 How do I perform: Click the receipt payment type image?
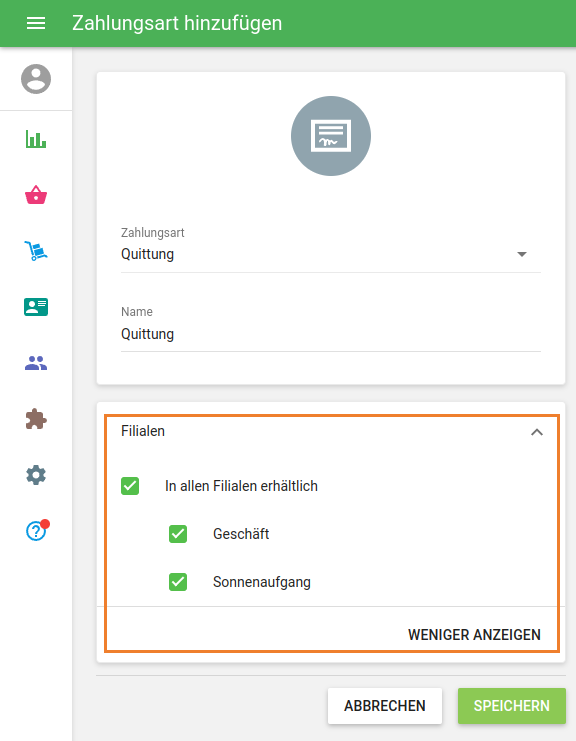(331, 136)
